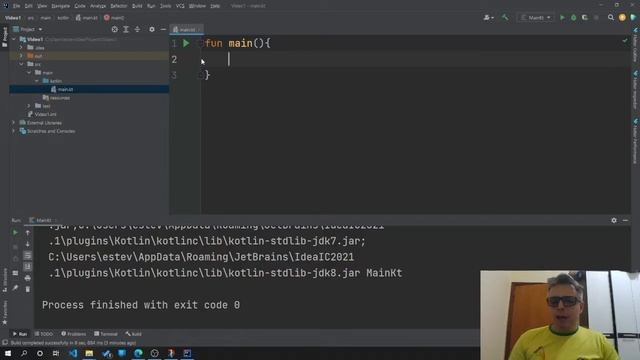Screen dimensions: 640x360
Task: Click the Run tool window button at the bottom
Action: [x=20, y=334]
